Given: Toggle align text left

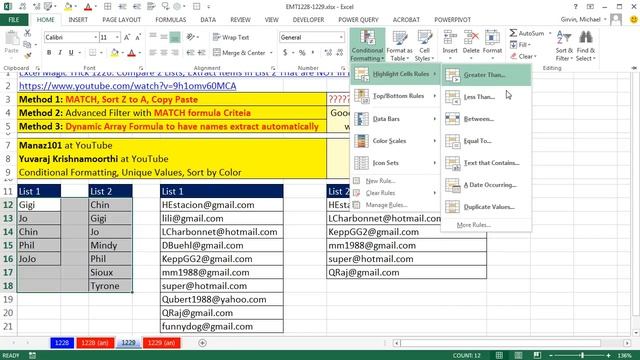Looking at the screenshot, I should point(153,53).
